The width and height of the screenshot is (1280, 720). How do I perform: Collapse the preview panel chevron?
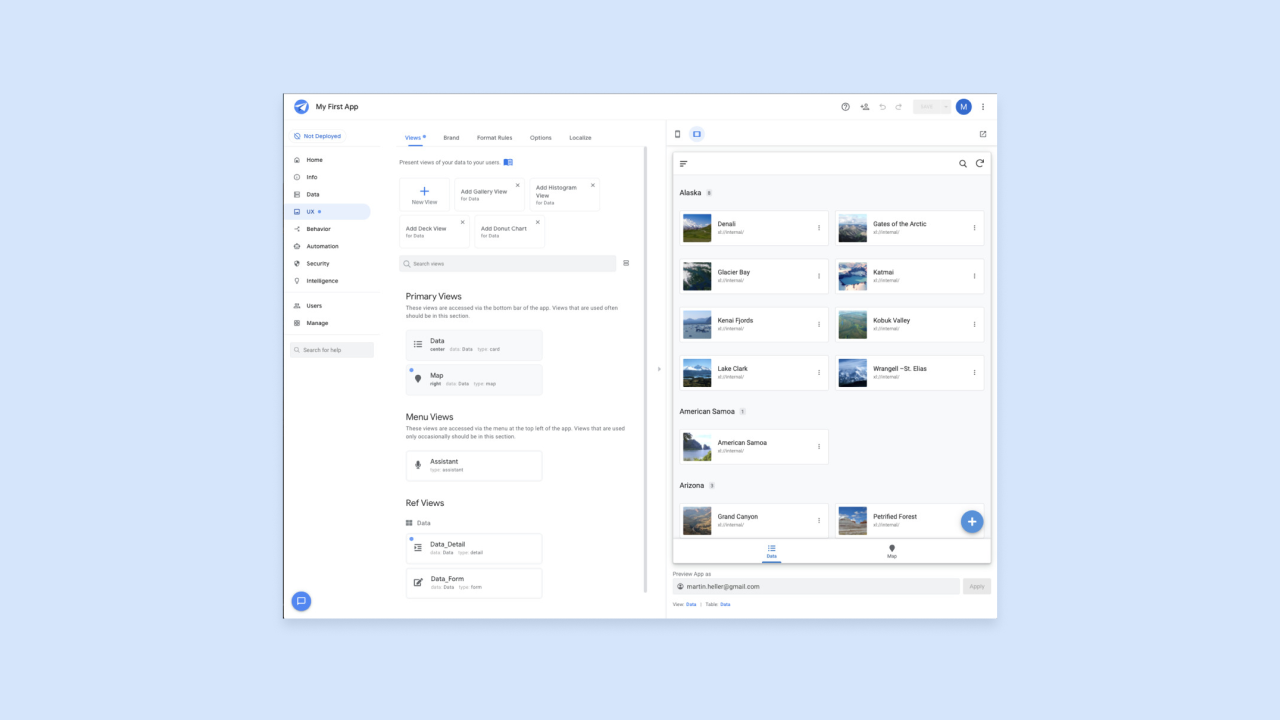coord(658,369)
